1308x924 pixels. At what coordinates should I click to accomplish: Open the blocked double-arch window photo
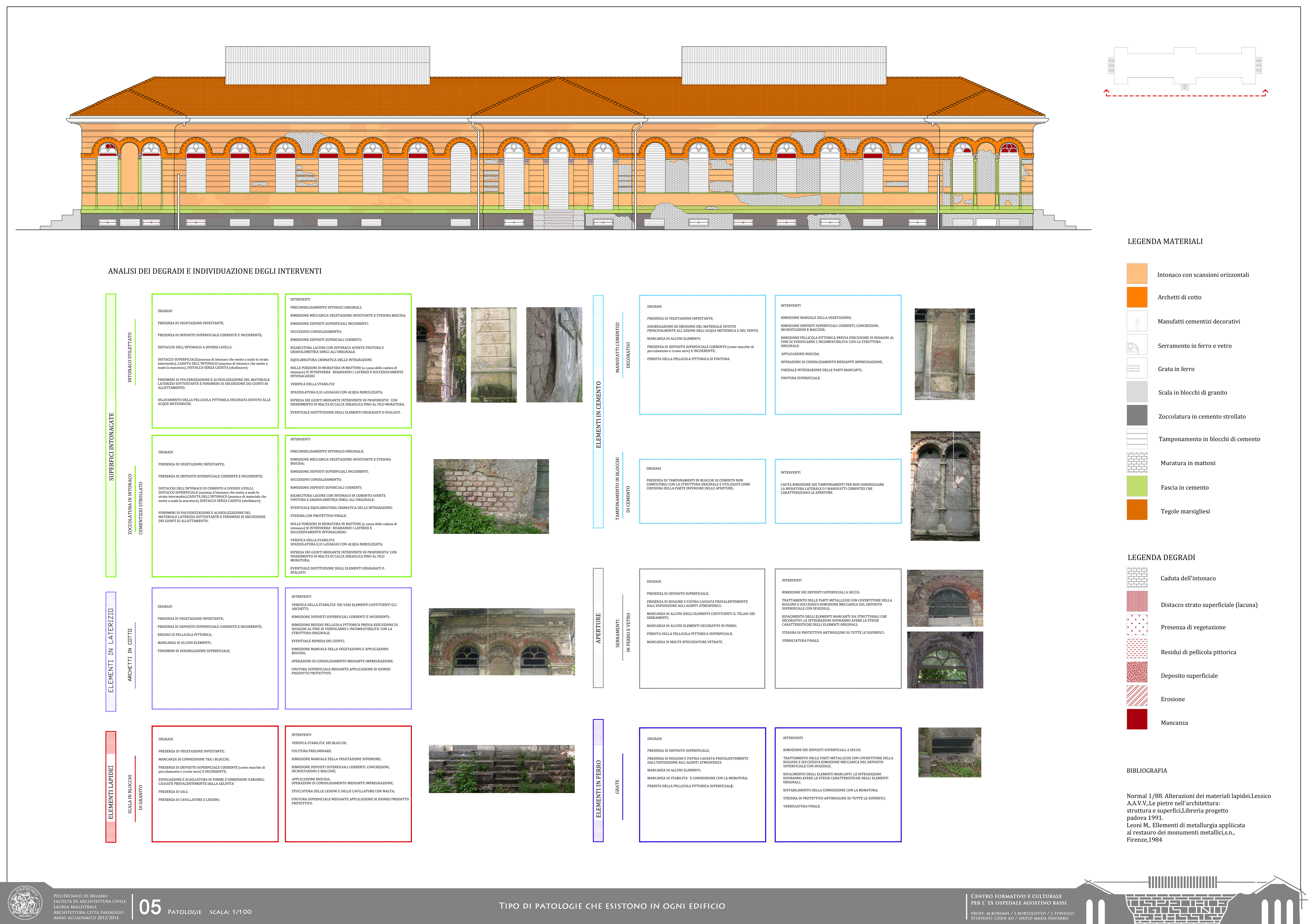click(945, 486)
